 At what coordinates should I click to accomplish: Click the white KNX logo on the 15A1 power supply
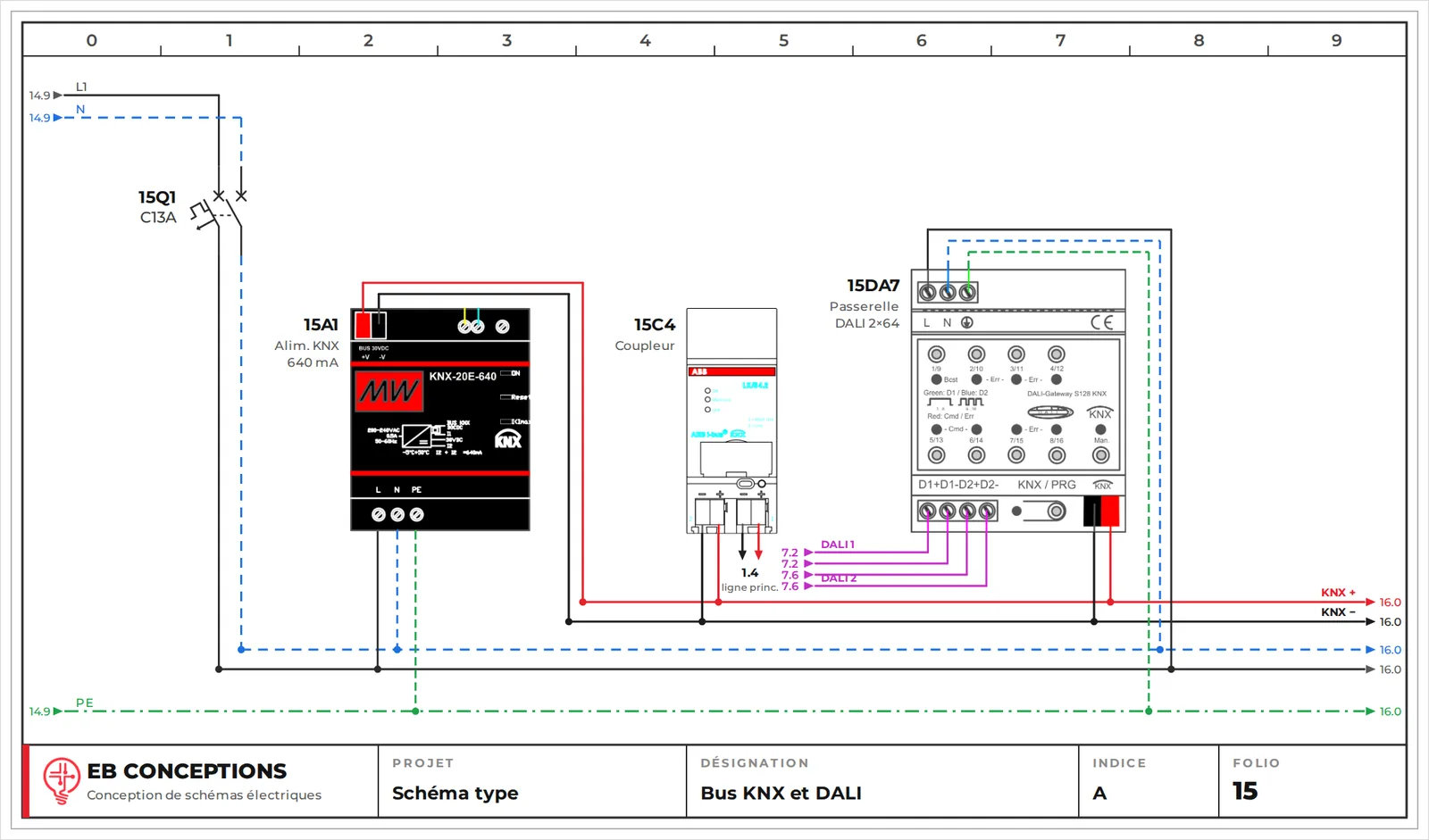[508, 438]
